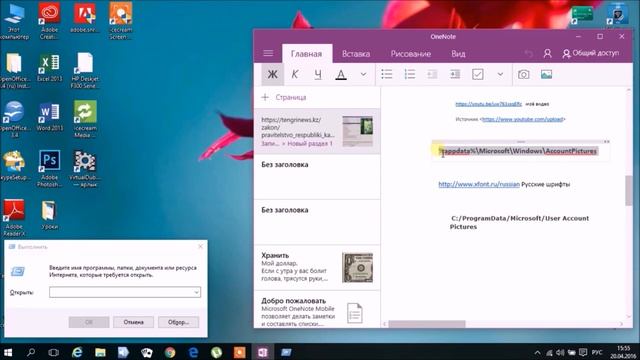This screenshot has width=640, height=360.
Task: Switch input language via РУС indicator
Action: [x=597, y=352]
